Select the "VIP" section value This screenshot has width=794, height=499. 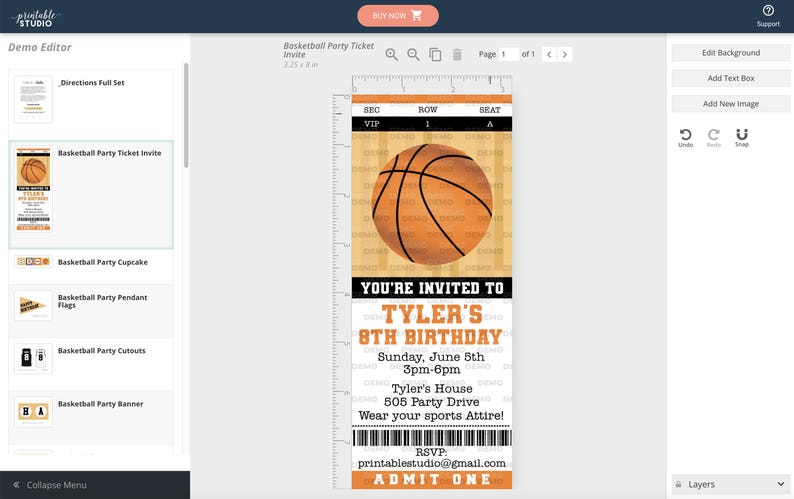pyautogui.click(x=372, y=124)
